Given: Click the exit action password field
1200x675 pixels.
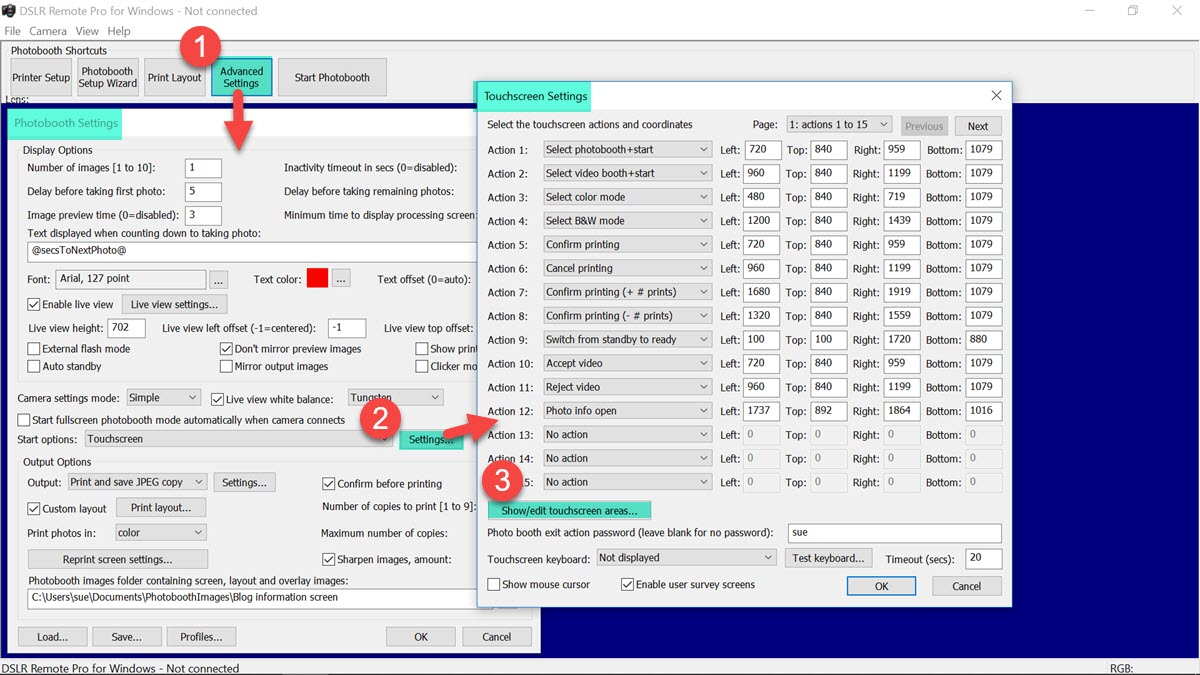Looking at the screenshot, I should click(x=893, y=533).
